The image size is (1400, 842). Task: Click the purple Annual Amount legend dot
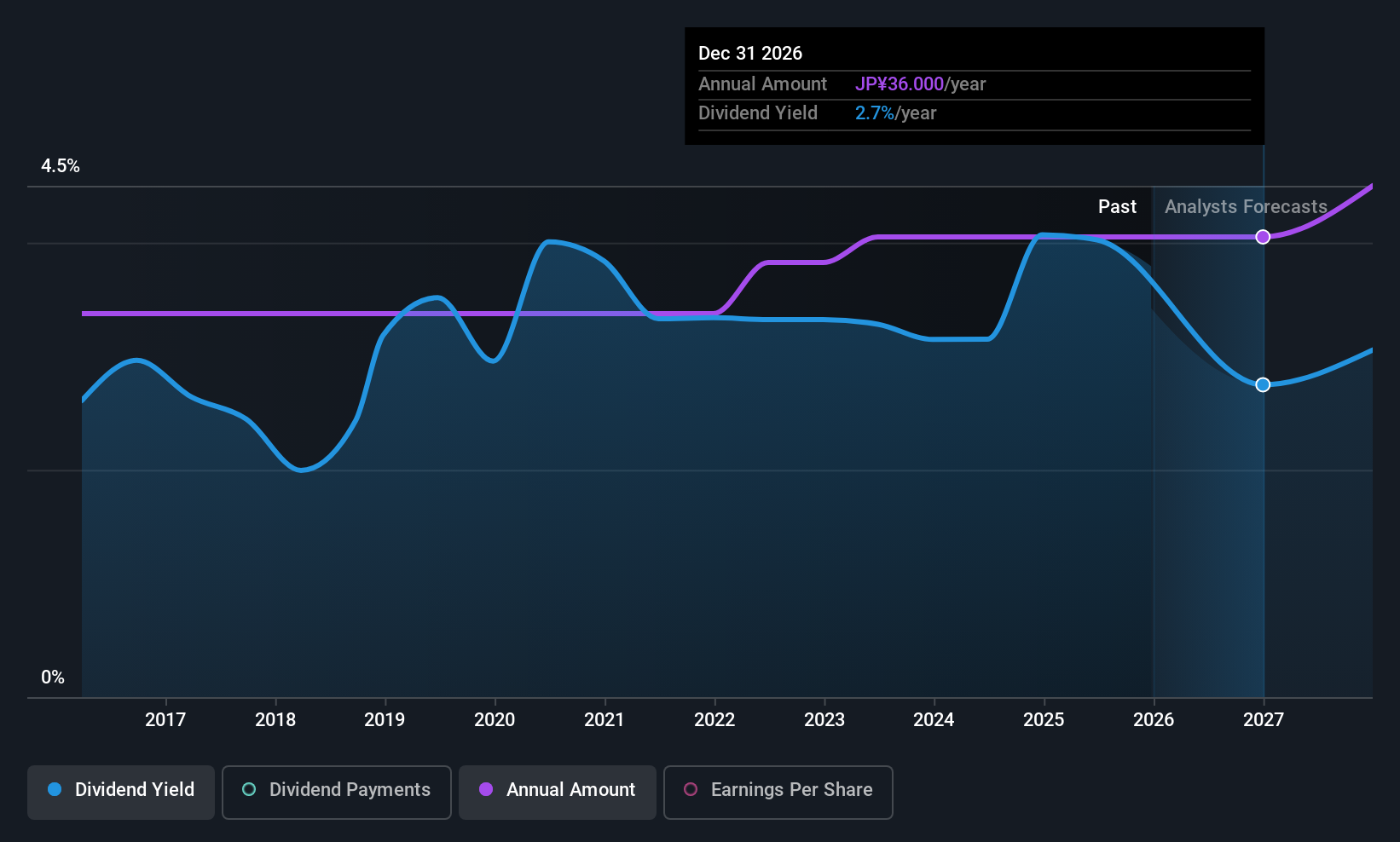pyautogui.click(x=486, y=789)
